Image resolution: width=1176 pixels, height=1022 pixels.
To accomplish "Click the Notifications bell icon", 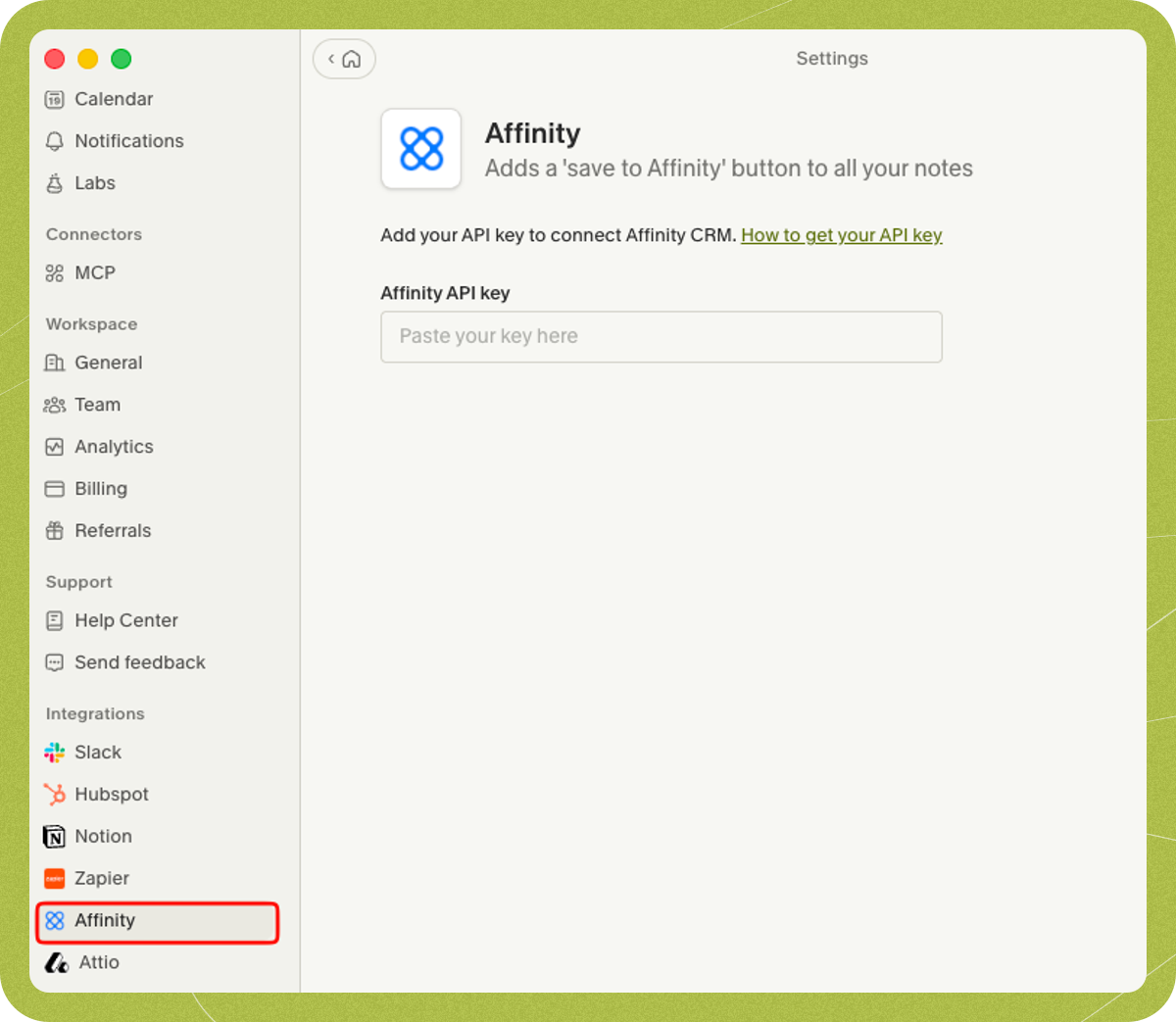I will [x=55, y=141].
